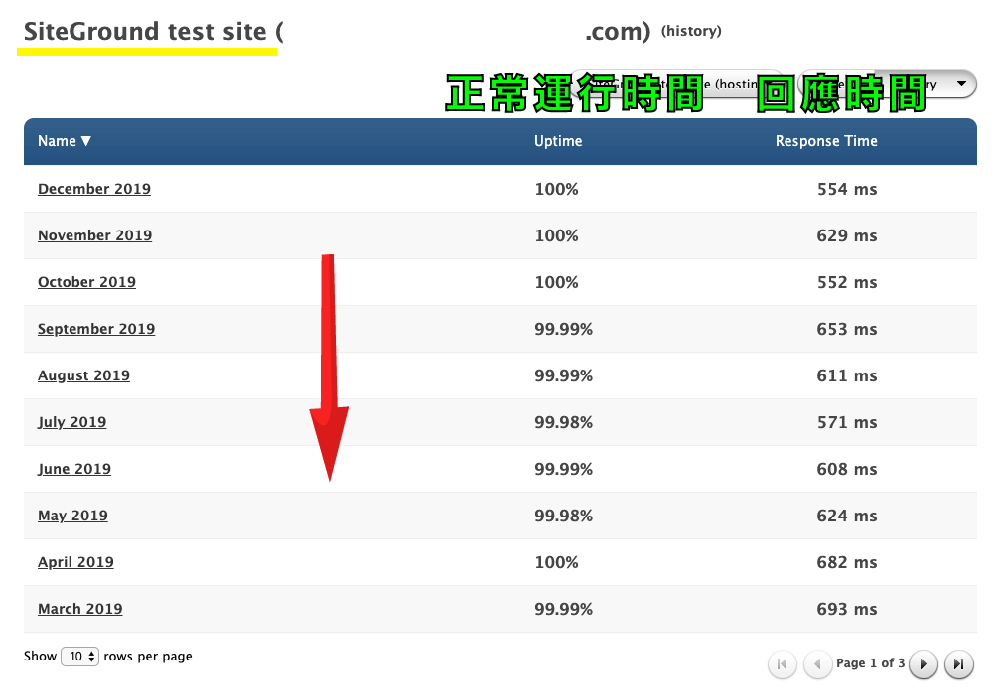Select the 571 ms response time value
The width and height of the screenshot is (1000, 696).
coord(847,422)
